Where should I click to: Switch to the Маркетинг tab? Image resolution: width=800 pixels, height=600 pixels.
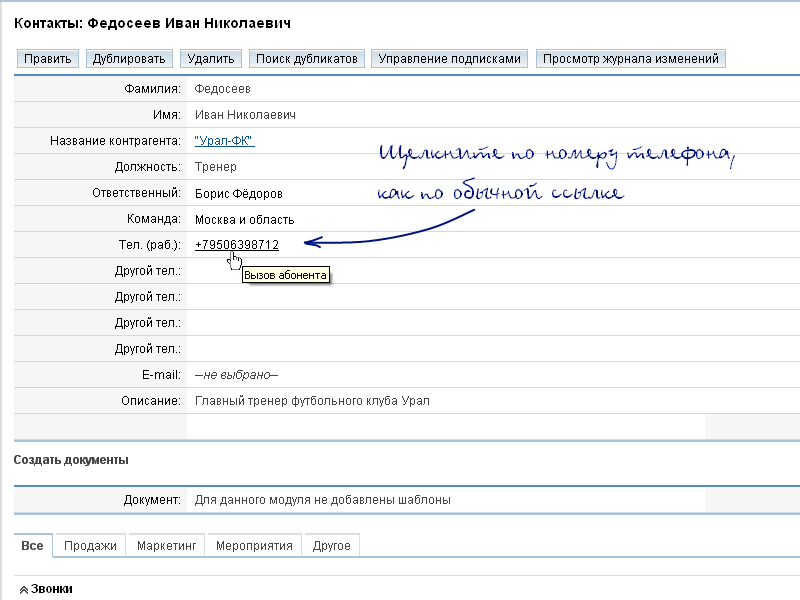(x=166, y=546)
